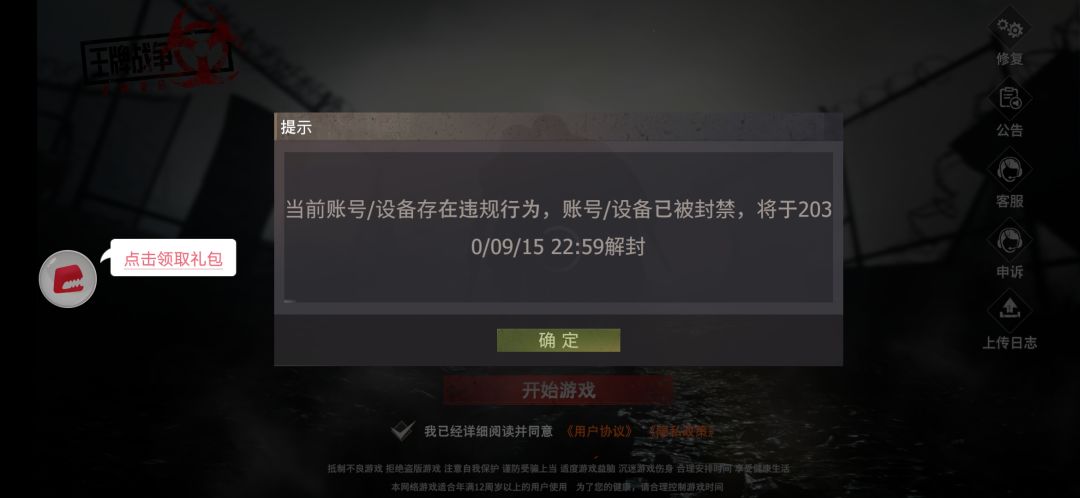Select the 上传日志 text label
This screenshot has height=498, width=1080.
(1010, 342)
